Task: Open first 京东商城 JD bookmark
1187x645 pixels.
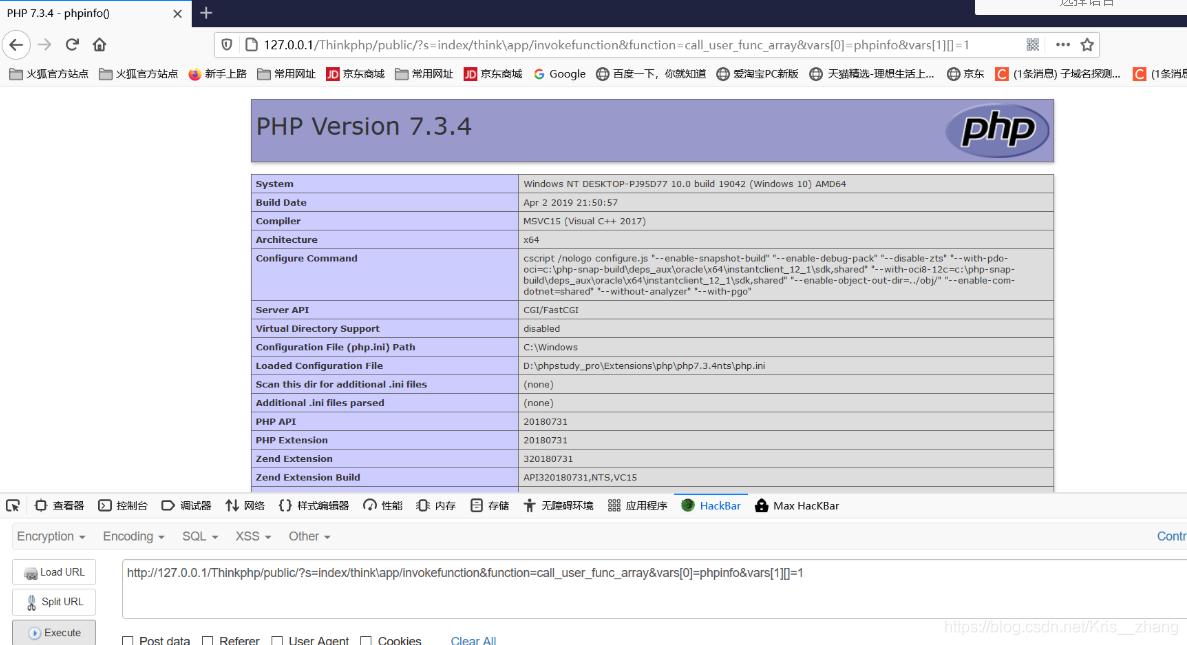Action: [355, 73]
